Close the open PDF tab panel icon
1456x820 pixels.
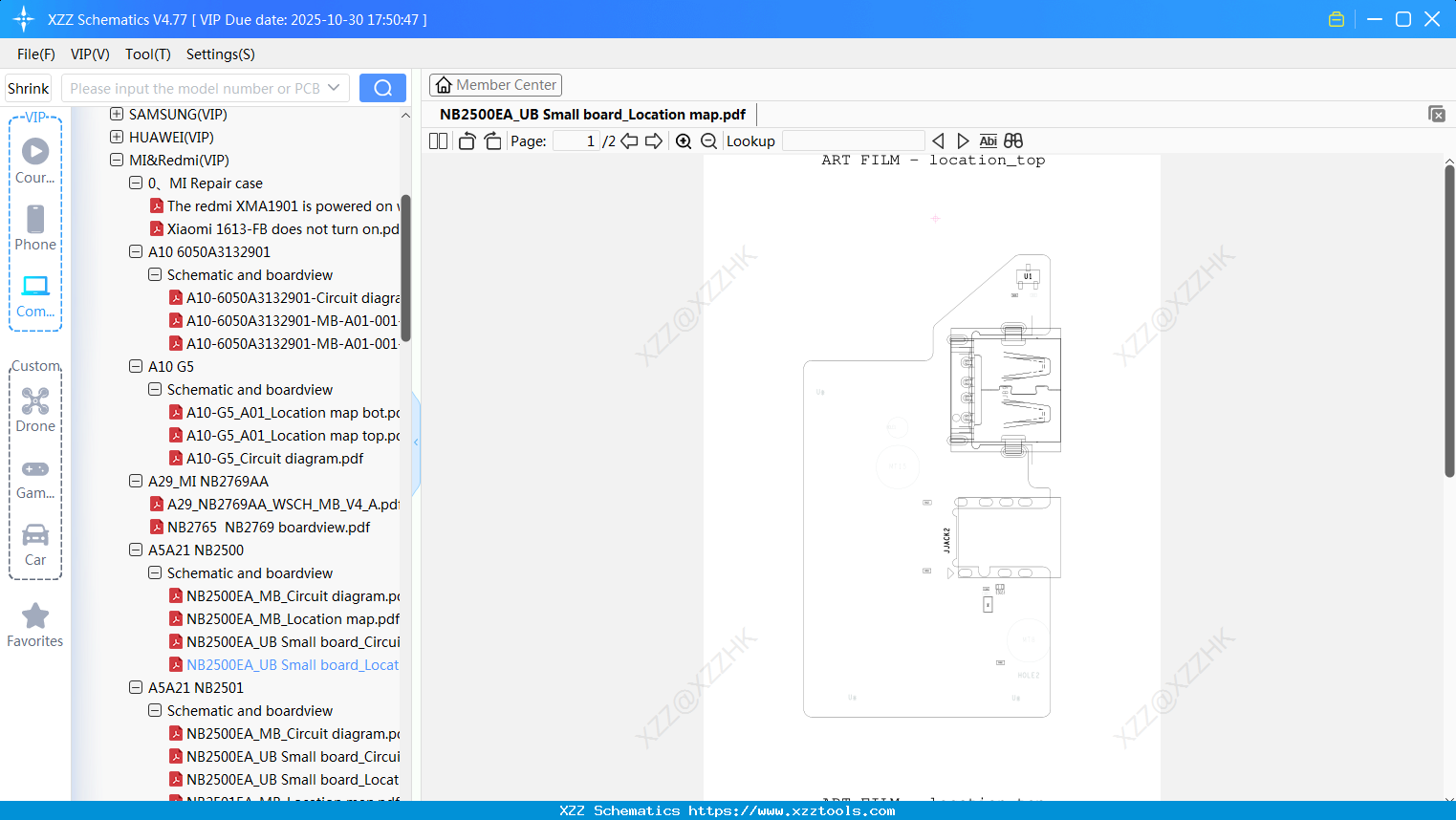[1437, 114]
